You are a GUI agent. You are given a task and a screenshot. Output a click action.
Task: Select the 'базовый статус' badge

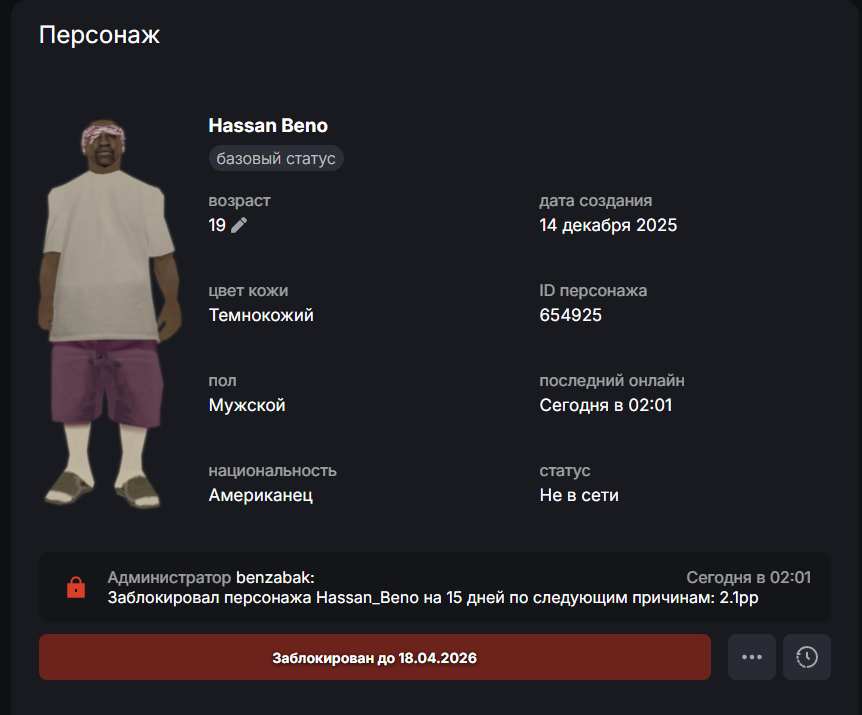[x=276, y=158]
